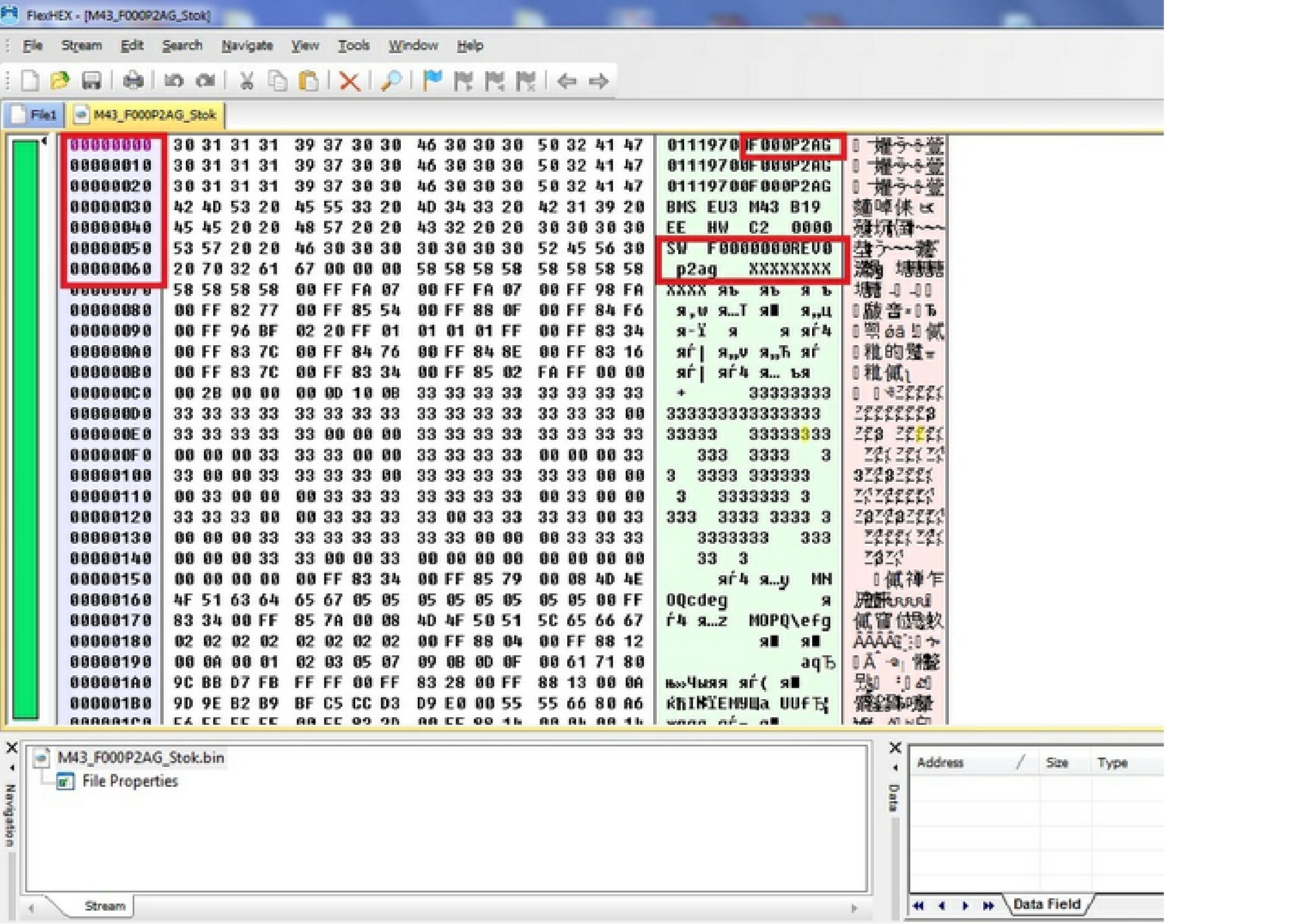Click the Navigation panel right scroll arrow
Screen dimensions: 1300x924
pyautogui.click(x=854, y=908)
